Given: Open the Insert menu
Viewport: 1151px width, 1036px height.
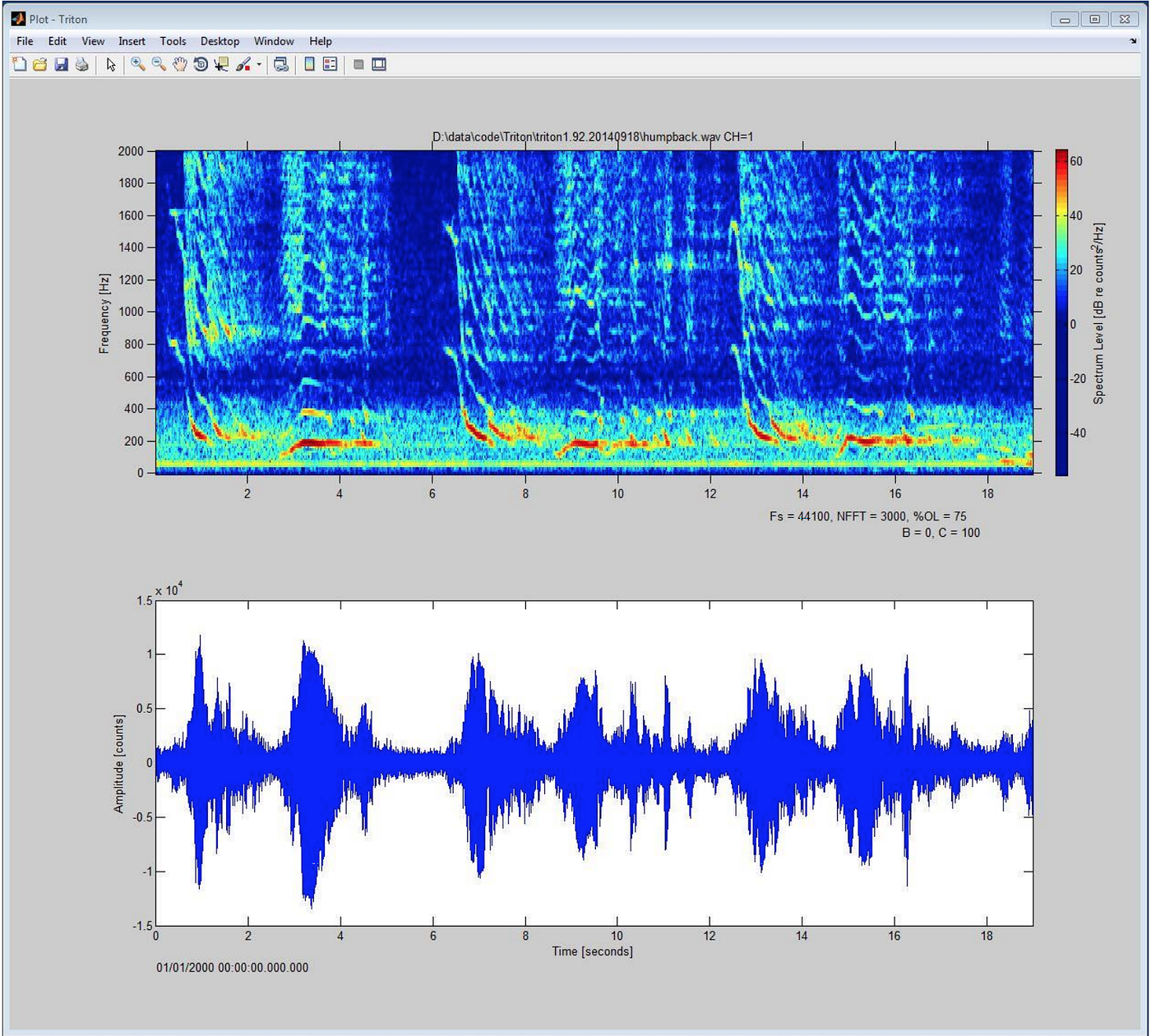Looking at the screenshot, I should [x=132, y=41].
